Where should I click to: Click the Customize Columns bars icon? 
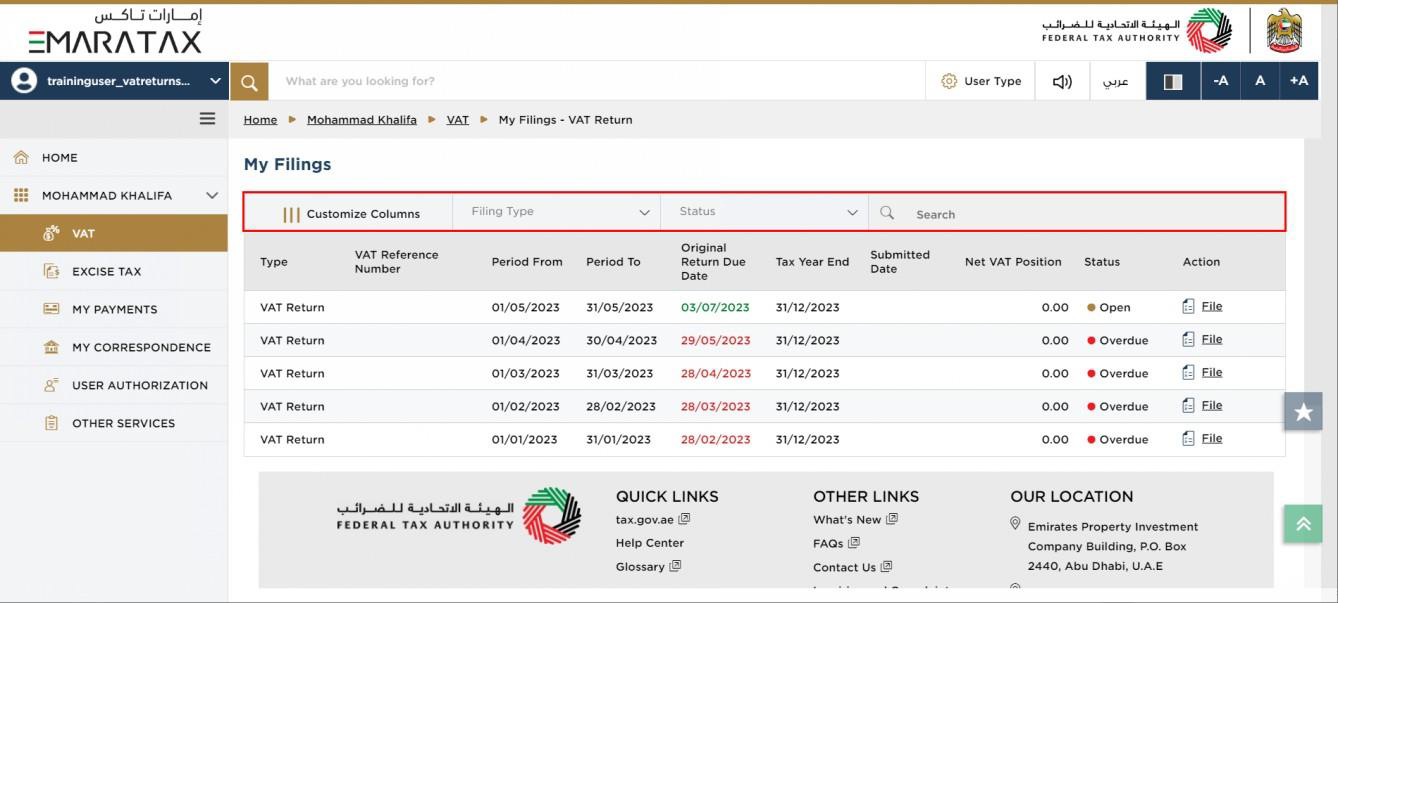291,214
